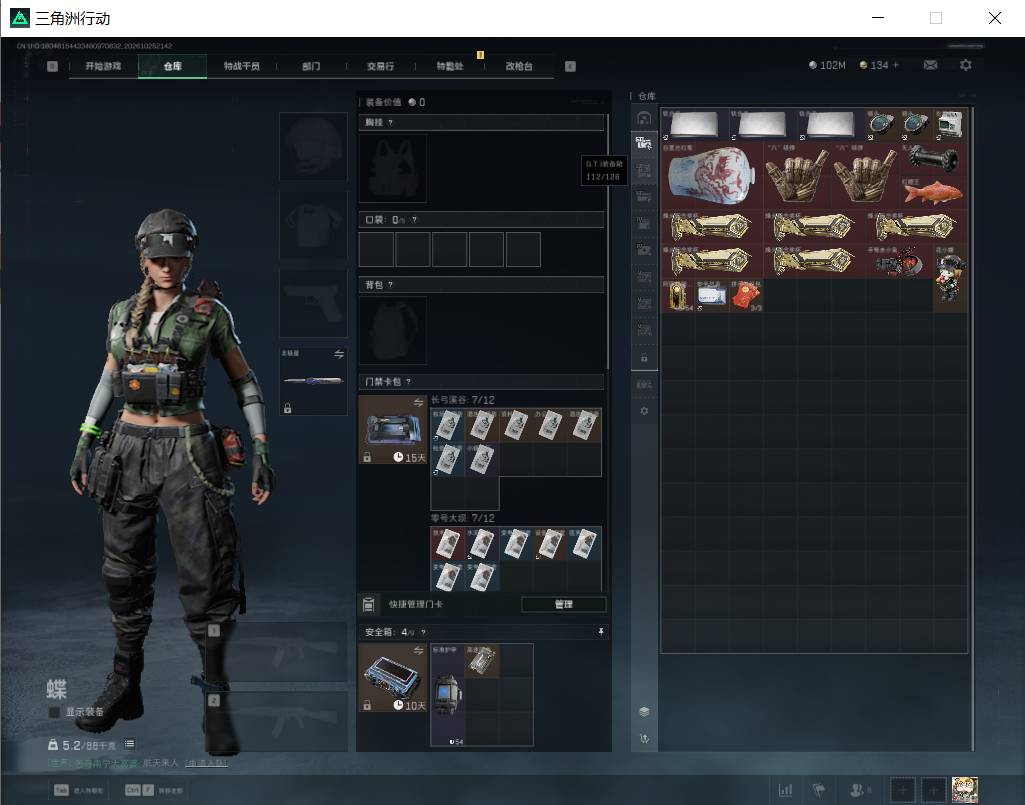Screen dimensions: 1025x805
Task: Switch to the 改枪台 tab
Action: [x=519, y=66]
